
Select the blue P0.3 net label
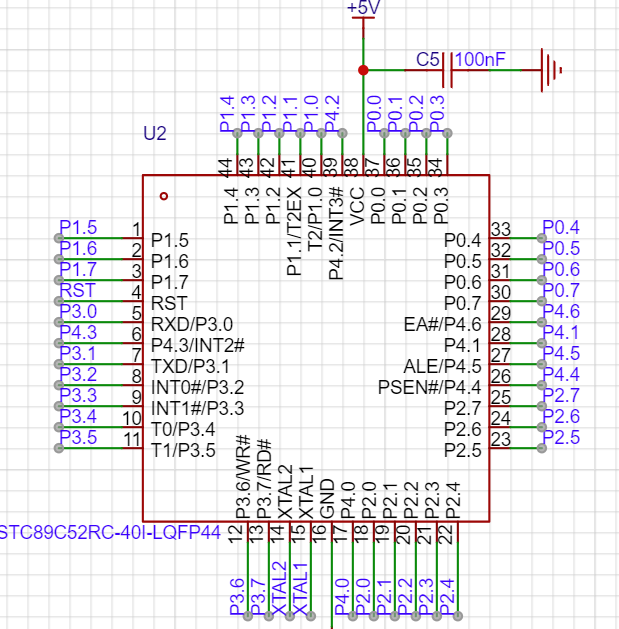click(437, 114)
